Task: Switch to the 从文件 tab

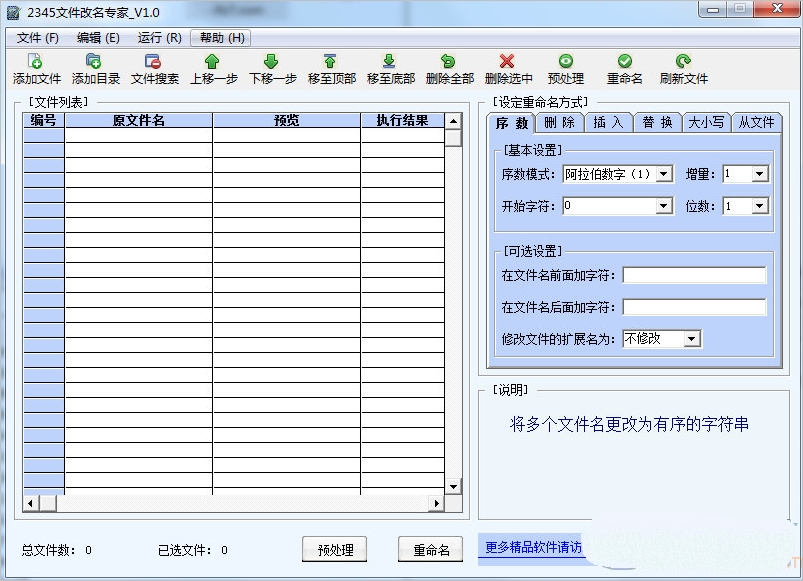Action: pos(756,123)
